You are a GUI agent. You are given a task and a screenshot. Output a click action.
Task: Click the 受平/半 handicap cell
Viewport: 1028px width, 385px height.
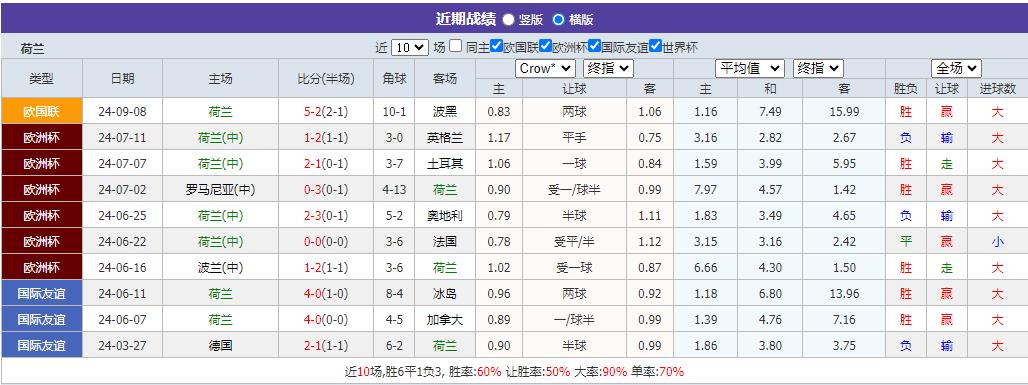(574, 242)
